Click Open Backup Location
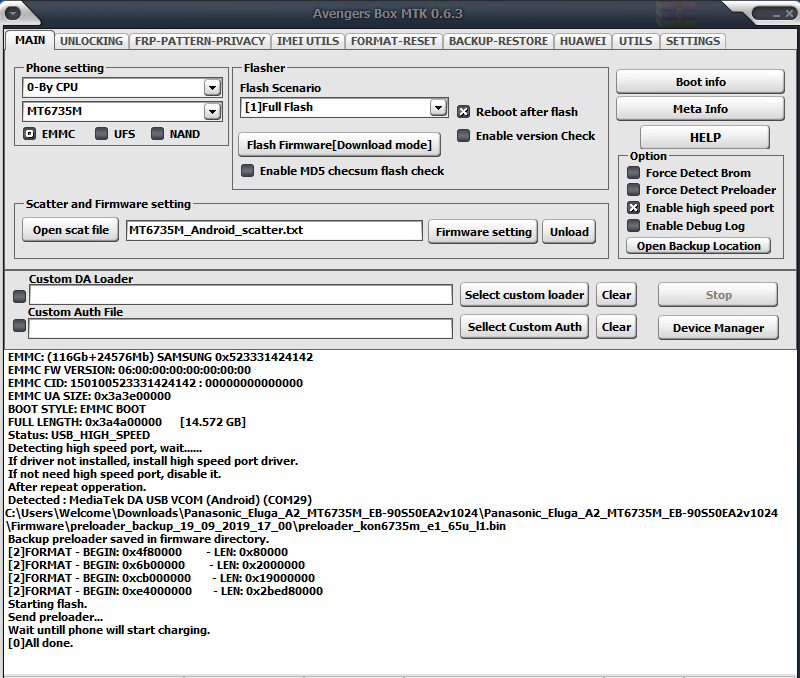Screen dimensions: 800x678 coord(698,246)
